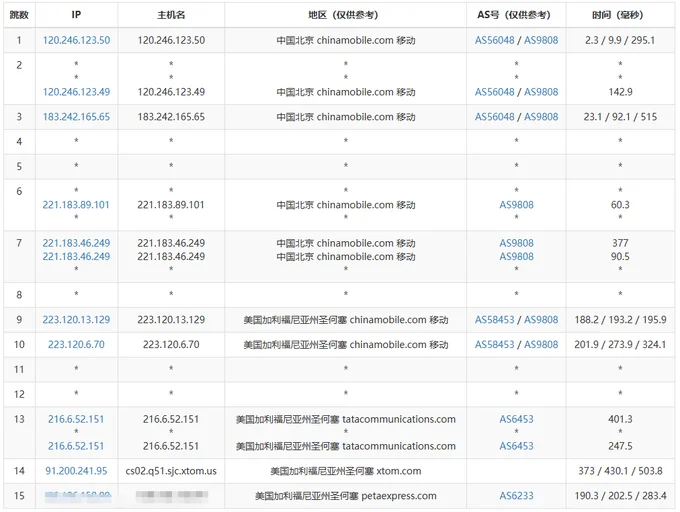Select hop number 8 in the first column
Viewport: 680px width, 512px height.
click(x=19, y=295)
